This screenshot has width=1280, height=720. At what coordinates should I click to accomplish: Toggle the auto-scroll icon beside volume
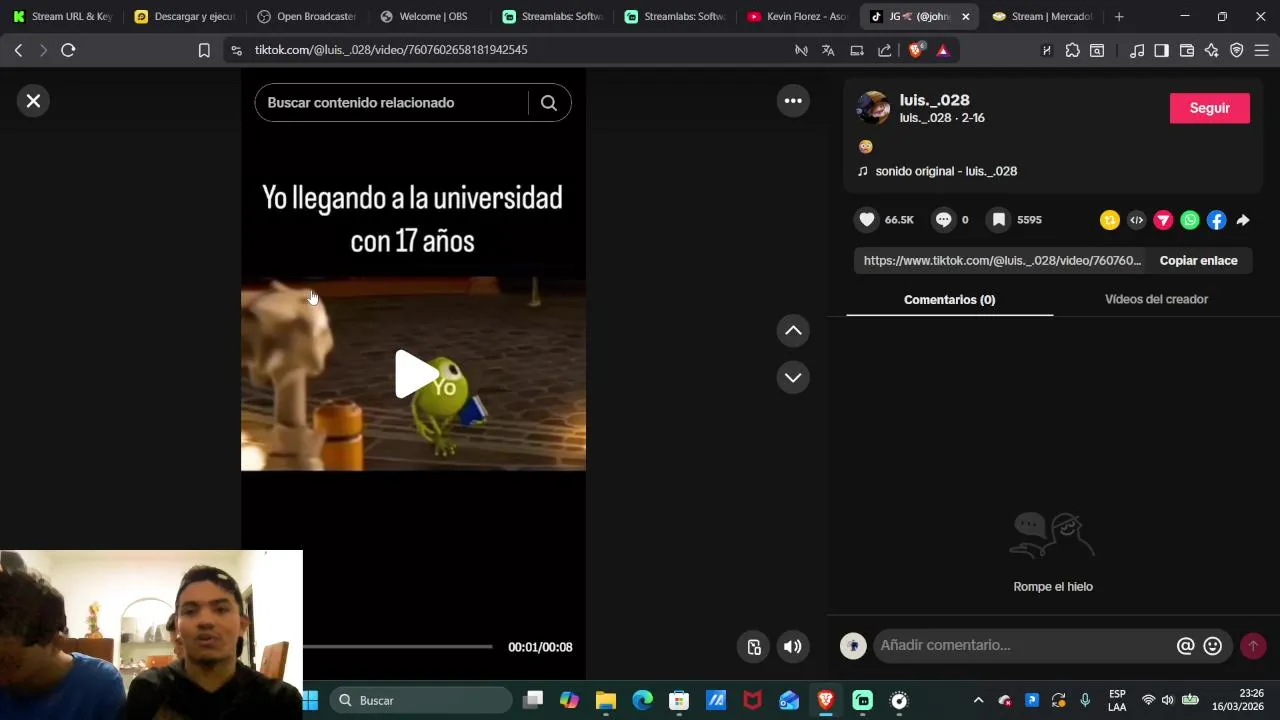[x=755, y=647]
